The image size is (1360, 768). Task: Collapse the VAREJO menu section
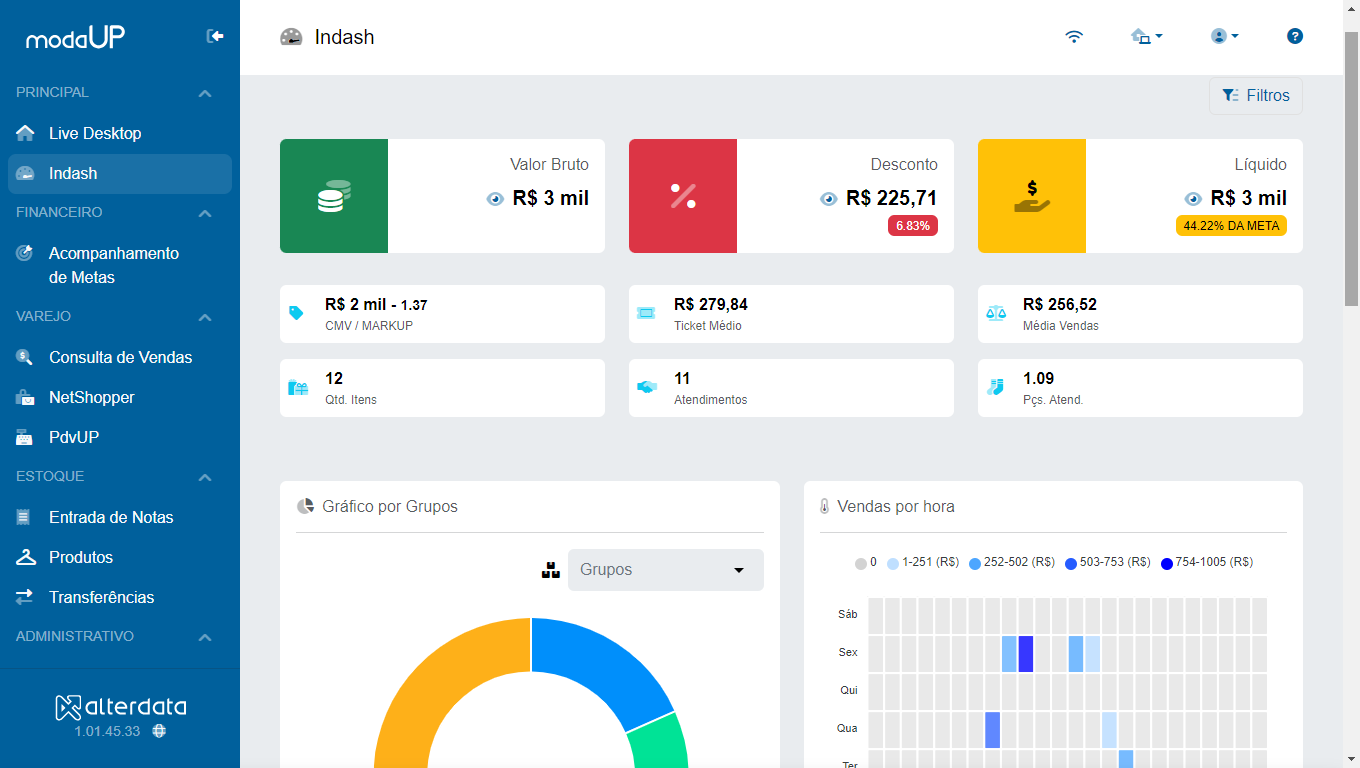[x=205, y=317]
